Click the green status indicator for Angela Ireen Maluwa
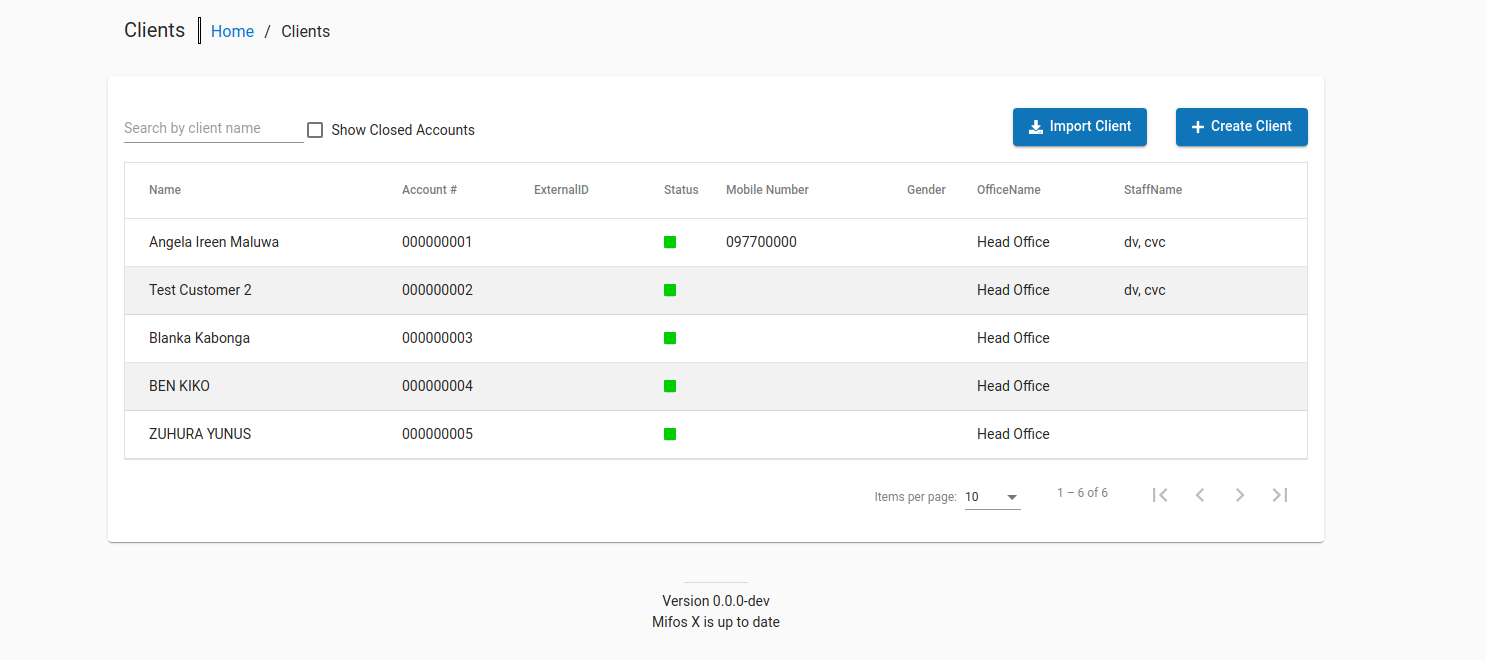This screenshot has width=1486, height=660. (x=670, y=241)
